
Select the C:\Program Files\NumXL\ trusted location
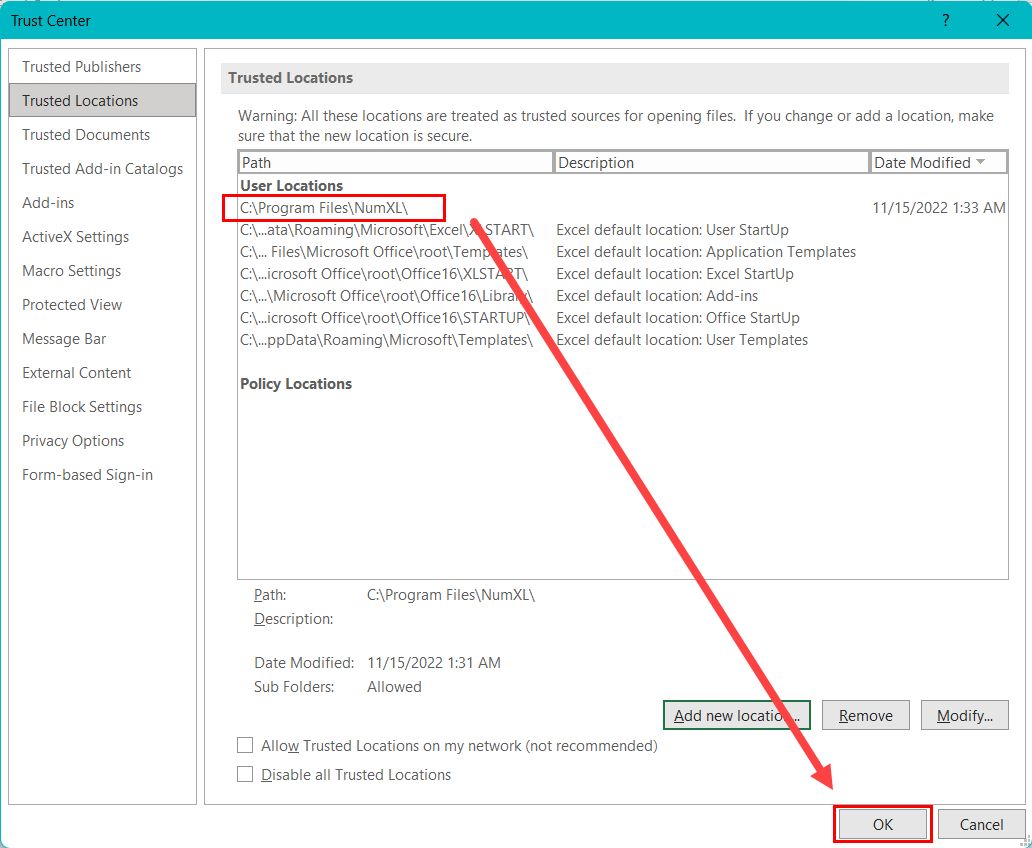click(x=333, y=208)
